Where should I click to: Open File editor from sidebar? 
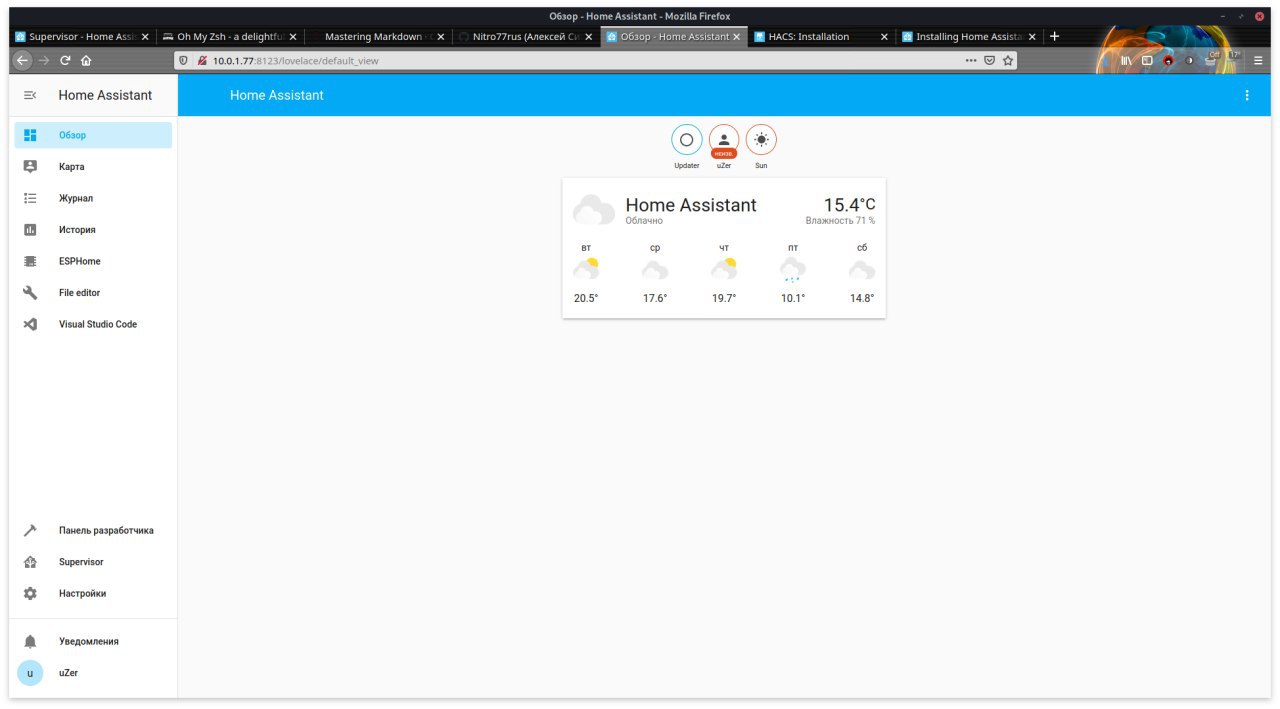[x=93, y=293]
